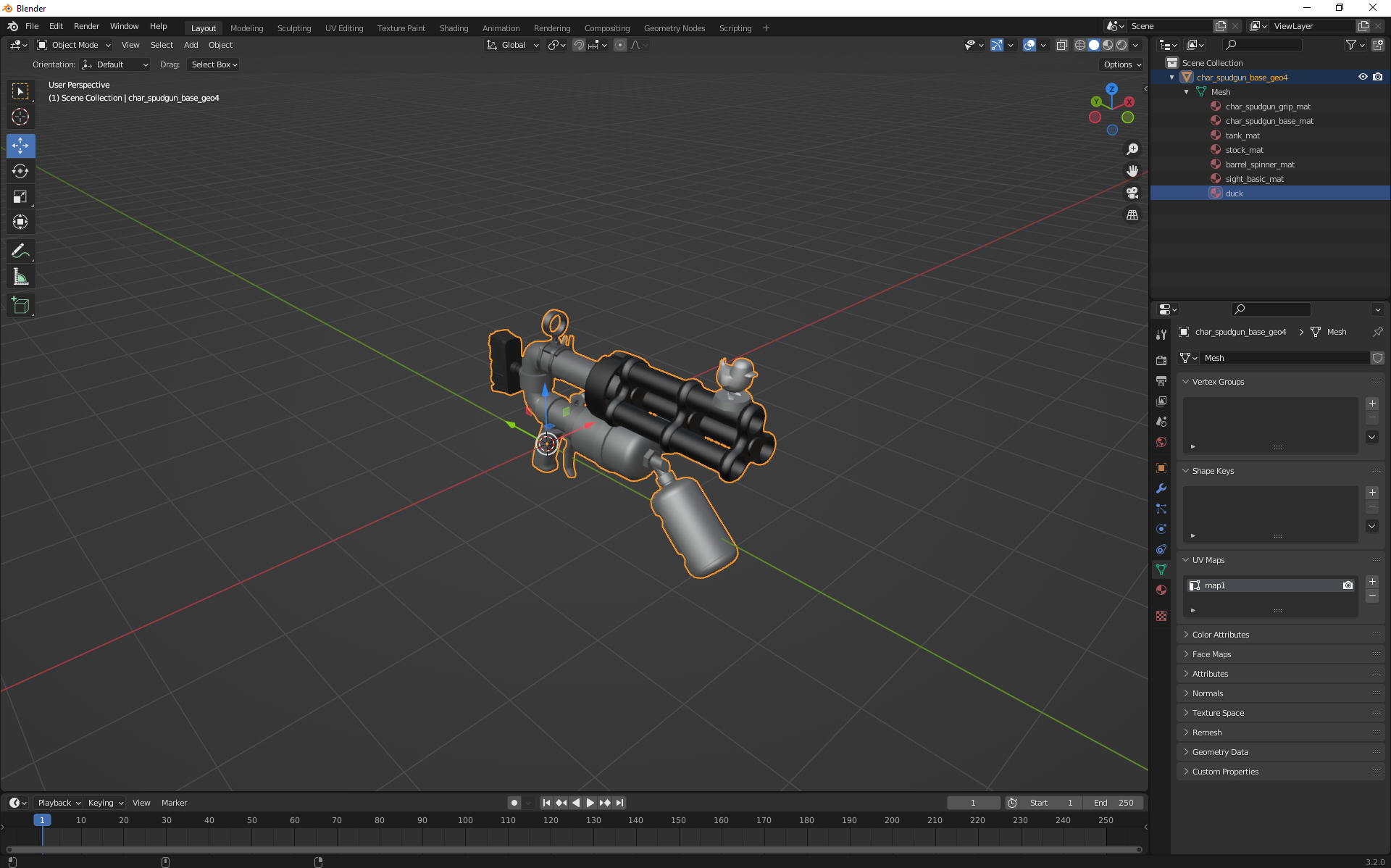Select the Move tool
1391x868 pixels.
(x=20, y=146)
